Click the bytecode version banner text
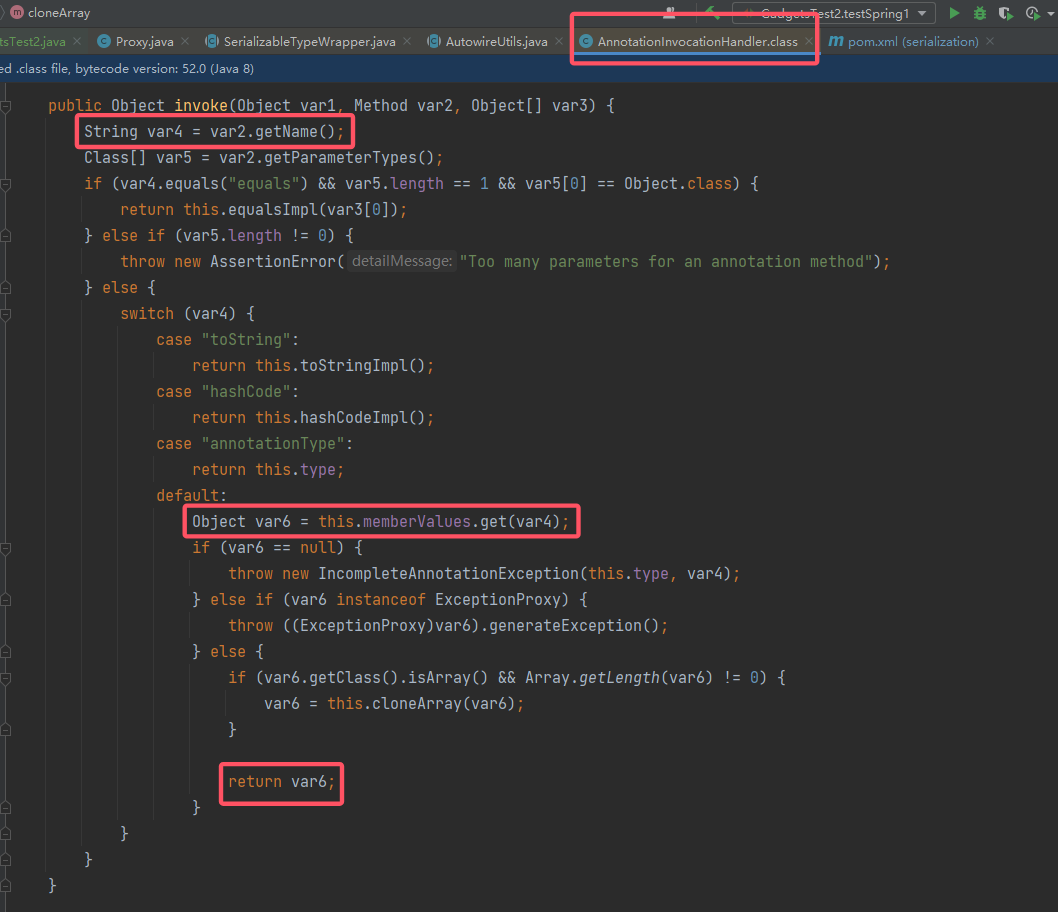 tap(127, 69)
